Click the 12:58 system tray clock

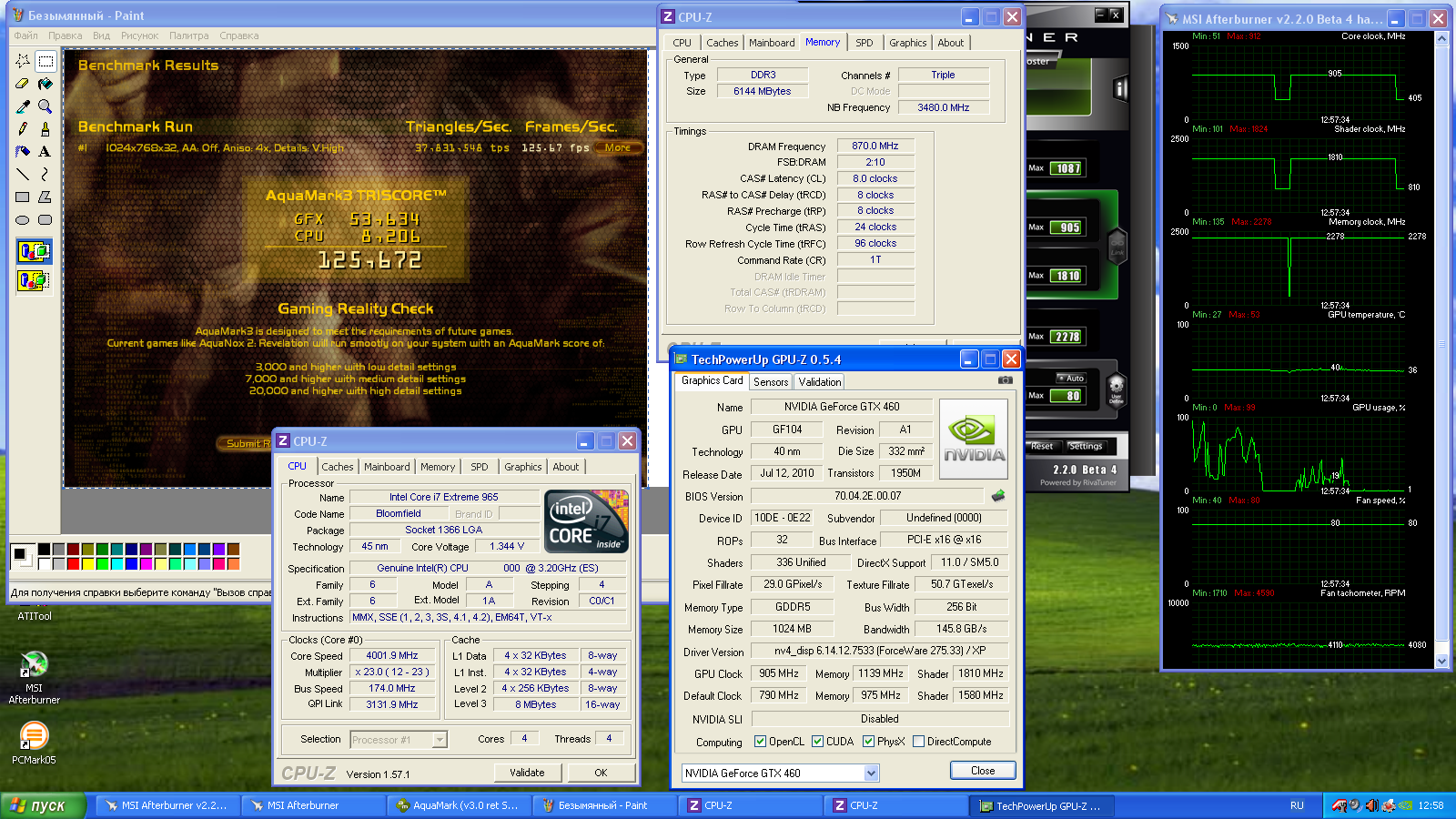click(1431, 805)
